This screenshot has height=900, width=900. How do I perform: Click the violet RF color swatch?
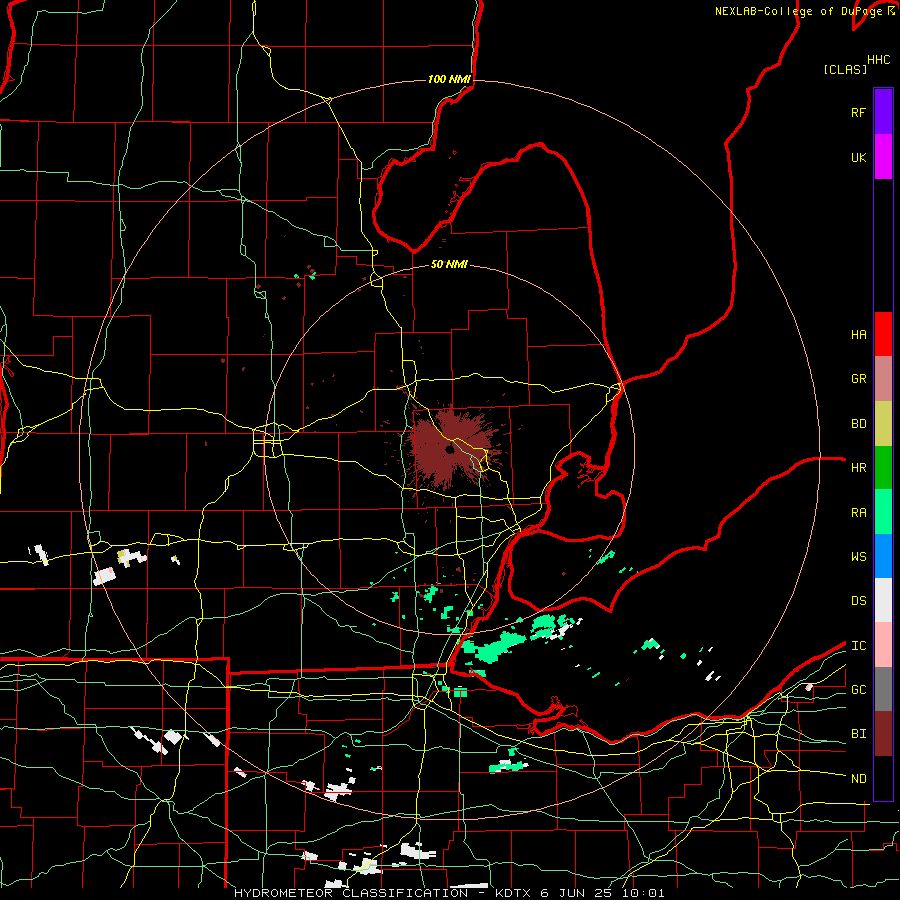coord(883,112)
